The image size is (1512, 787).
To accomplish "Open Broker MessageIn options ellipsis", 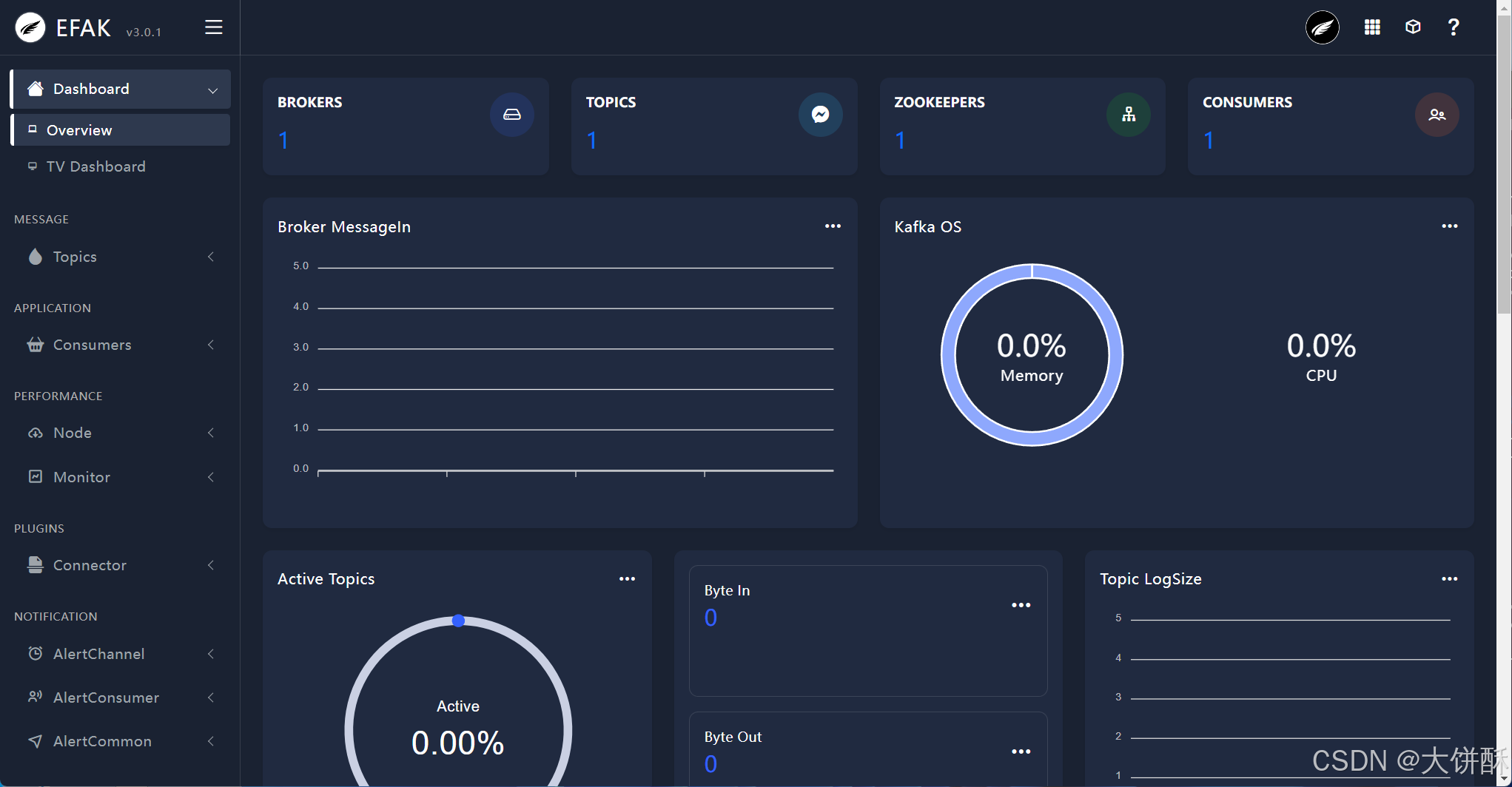I will click(833, 226).
